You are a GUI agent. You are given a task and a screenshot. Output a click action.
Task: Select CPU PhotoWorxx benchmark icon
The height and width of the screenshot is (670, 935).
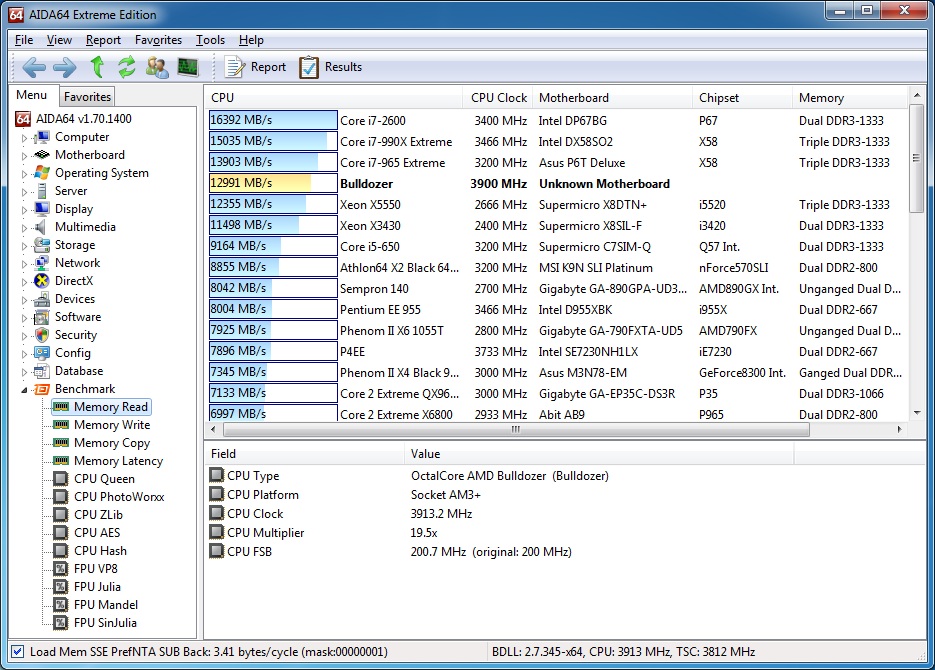pos(61,497)
